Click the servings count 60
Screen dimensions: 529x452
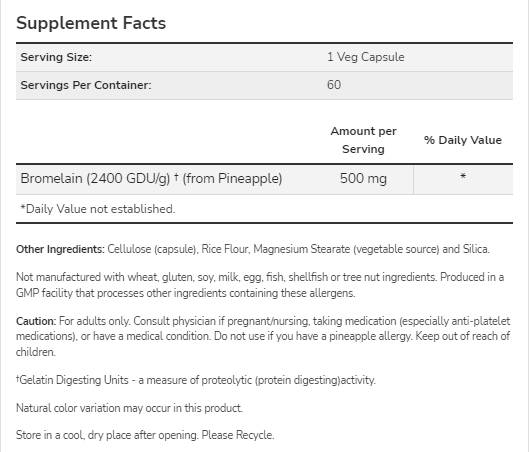tap(334, 85)
